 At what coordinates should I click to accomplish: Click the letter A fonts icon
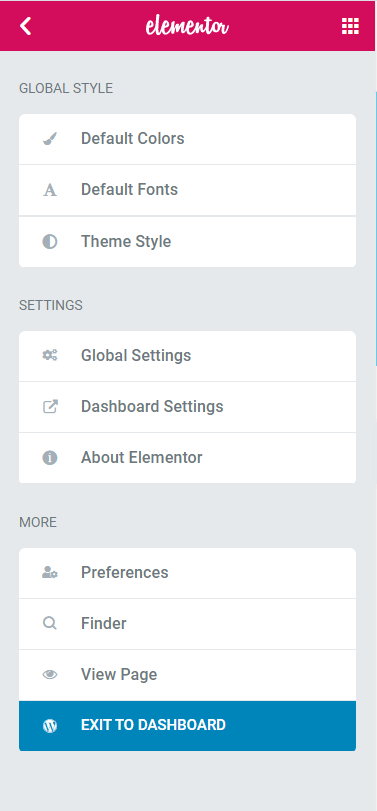click(50, 190)
